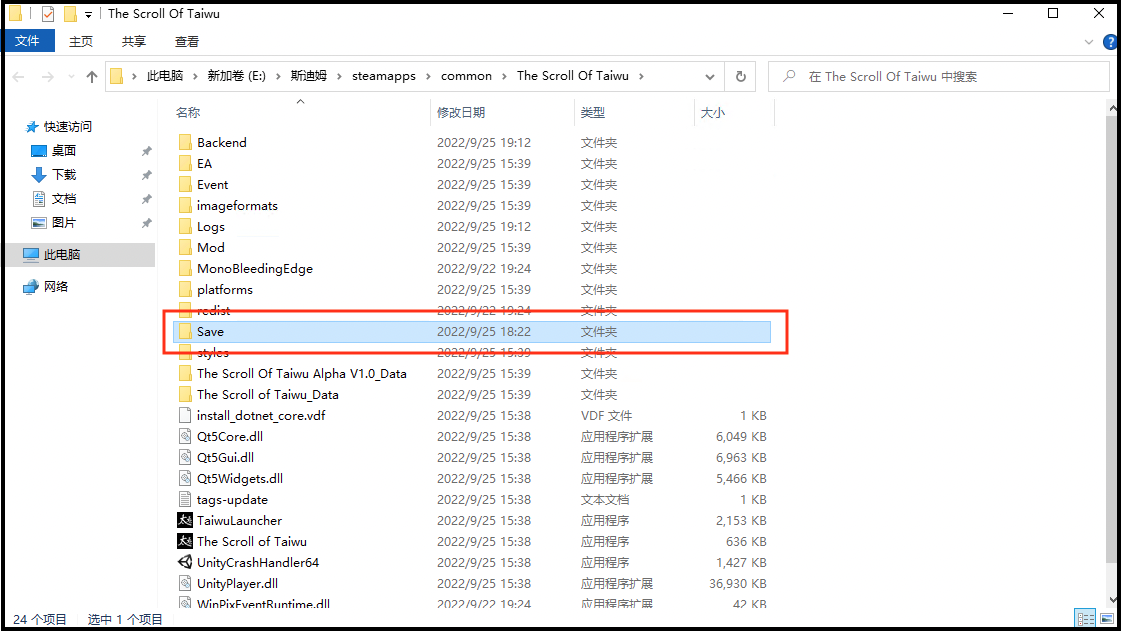Viewport: 1121px width, 631px height.
Task: Open the help question mark icon
Action: (x=1111, y=42)
